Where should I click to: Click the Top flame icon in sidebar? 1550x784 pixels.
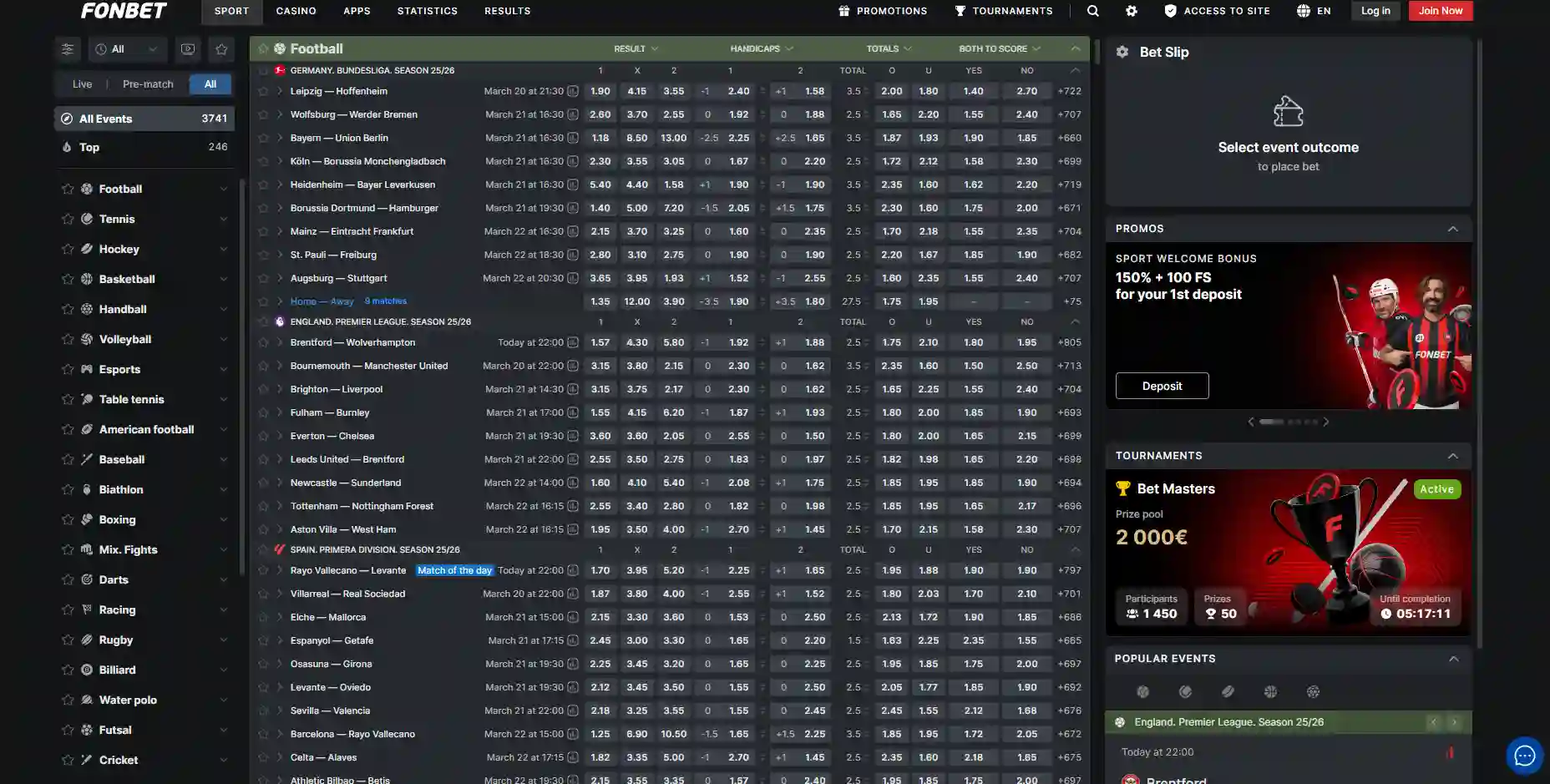[x=67, y=147]
